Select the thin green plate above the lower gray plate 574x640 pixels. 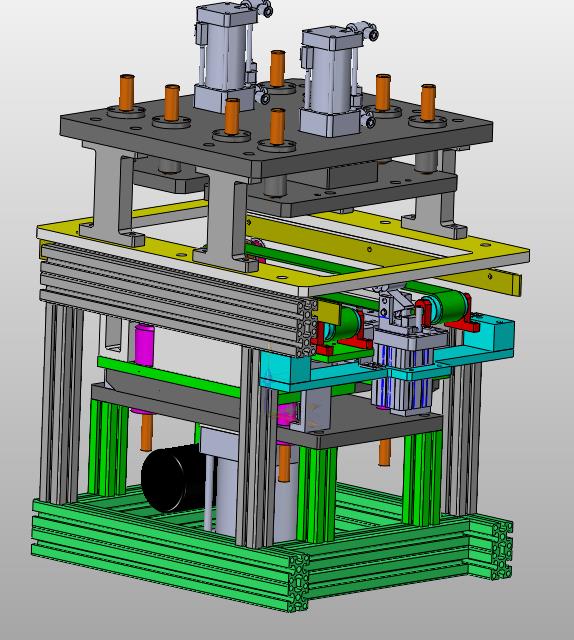[171, 376]
